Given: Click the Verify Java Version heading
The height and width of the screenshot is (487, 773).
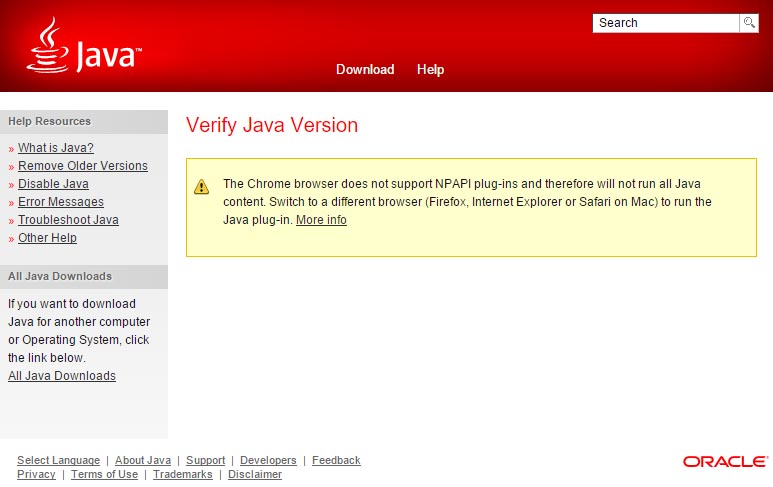Looking at the screenshot, I should tap(272, 125).
